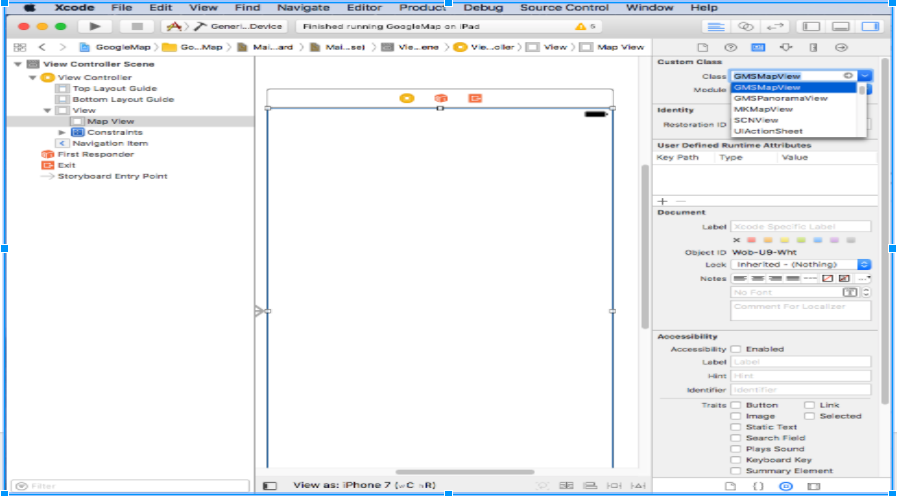Click the related items grid icon in jump bar

coord(20,47)
